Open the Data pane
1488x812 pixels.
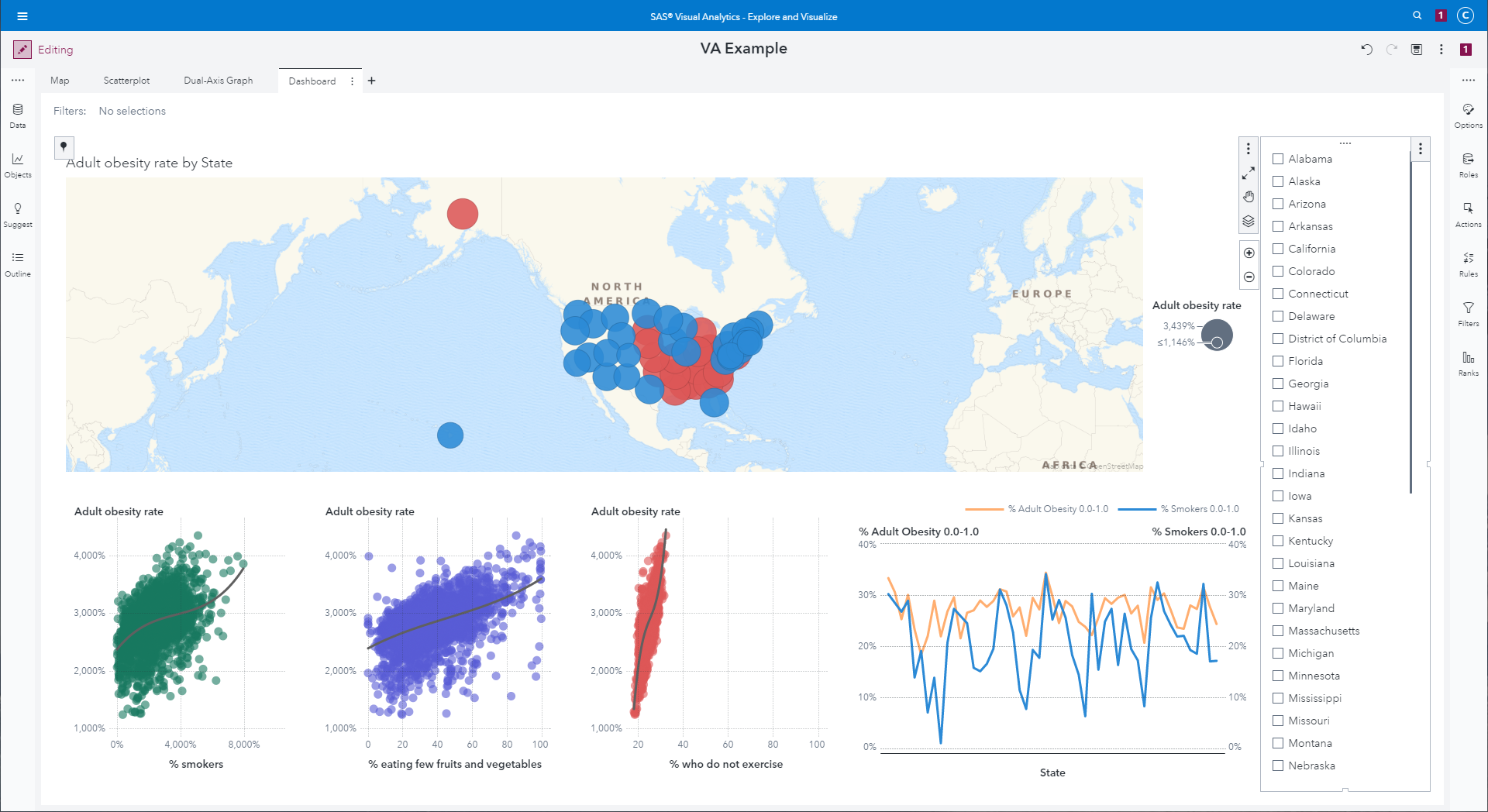[x=18, y=115]
